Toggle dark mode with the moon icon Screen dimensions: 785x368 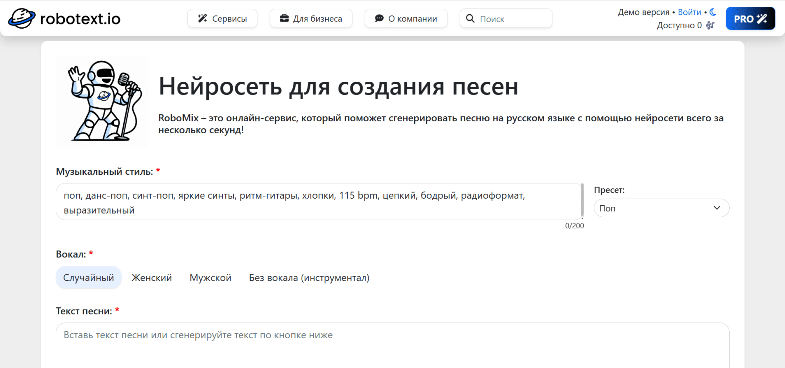click(x=713, y=12)
